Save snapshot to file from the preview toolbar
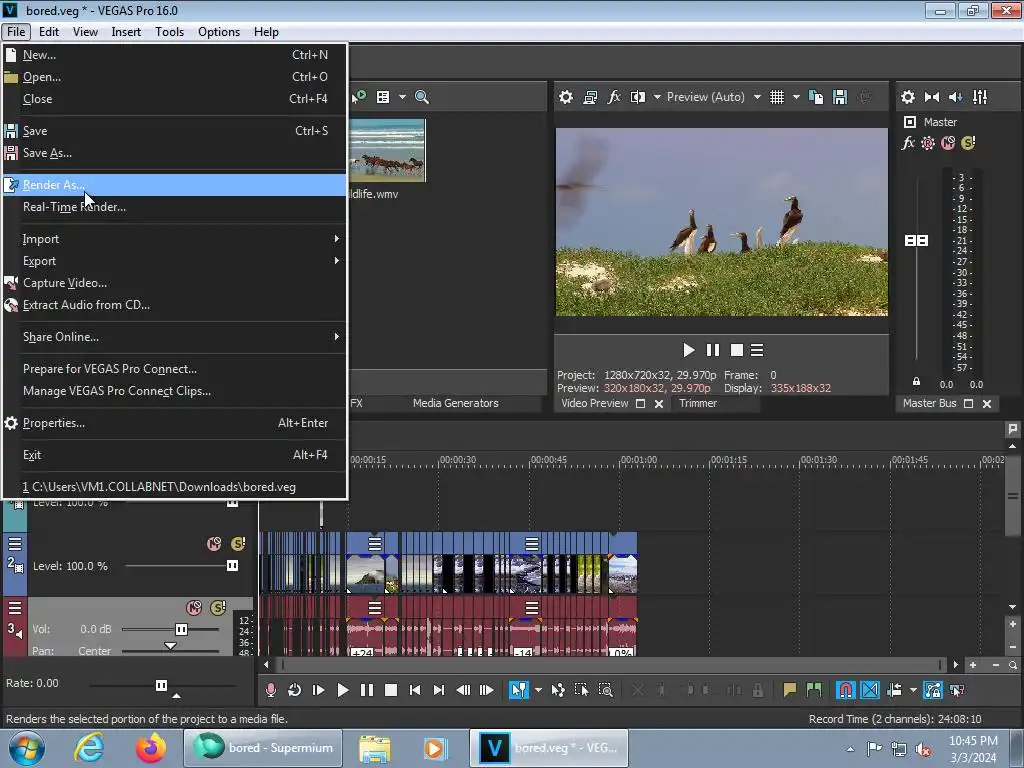The image size is (1024, 768). (840, 97)
